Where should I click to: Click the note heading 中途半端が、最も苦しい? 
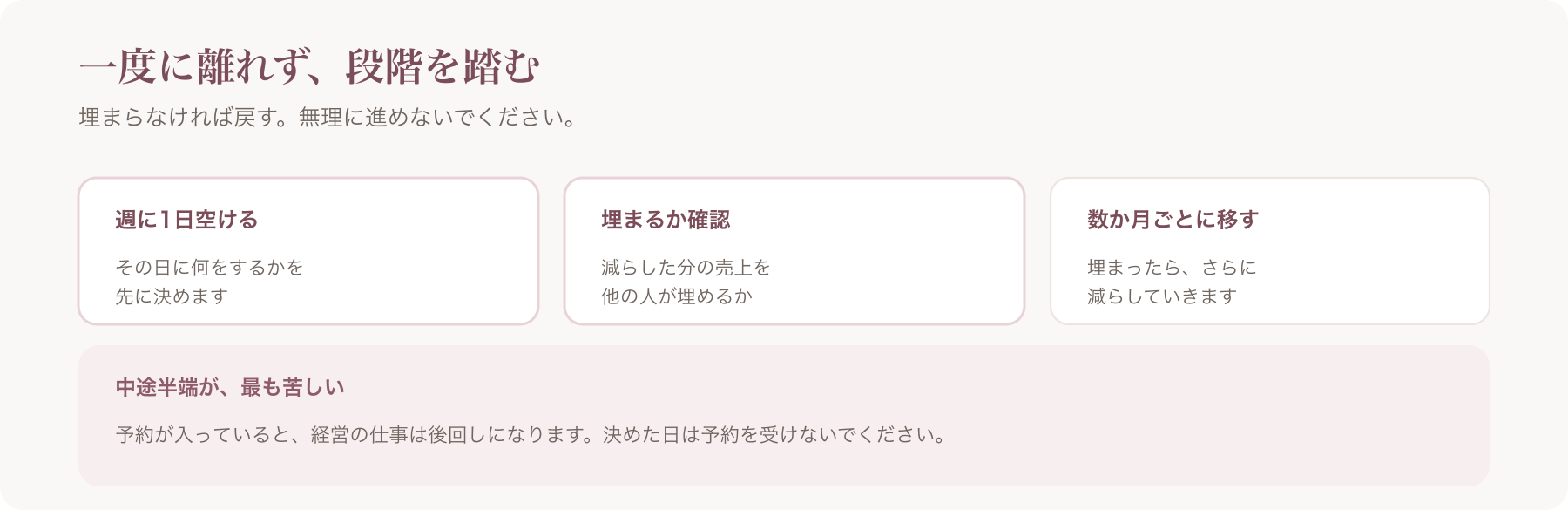[230, 387]
